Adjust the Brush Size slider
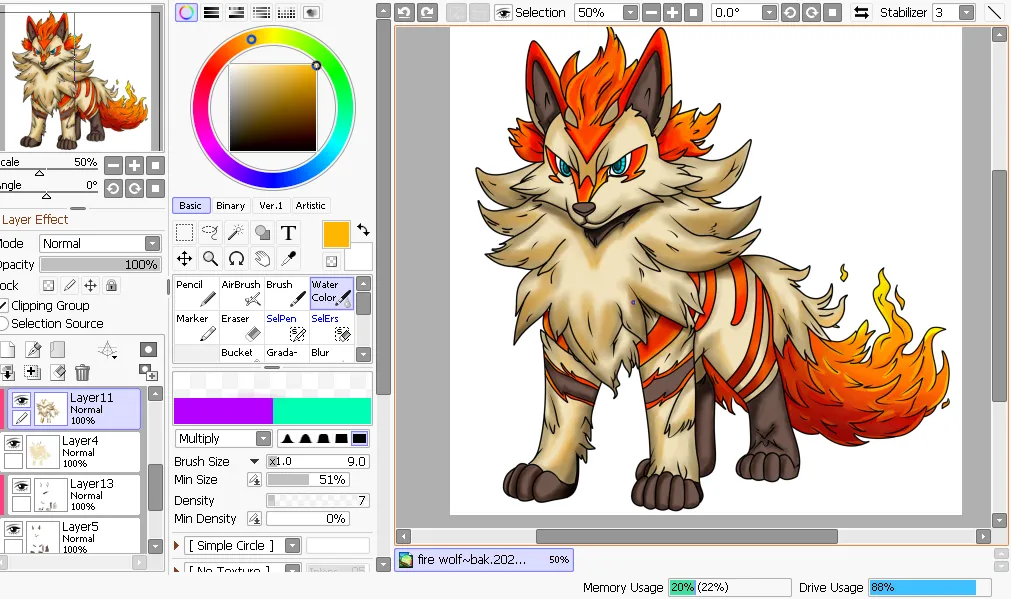This screenshot has height=599, width=1011. coord(317,462)
